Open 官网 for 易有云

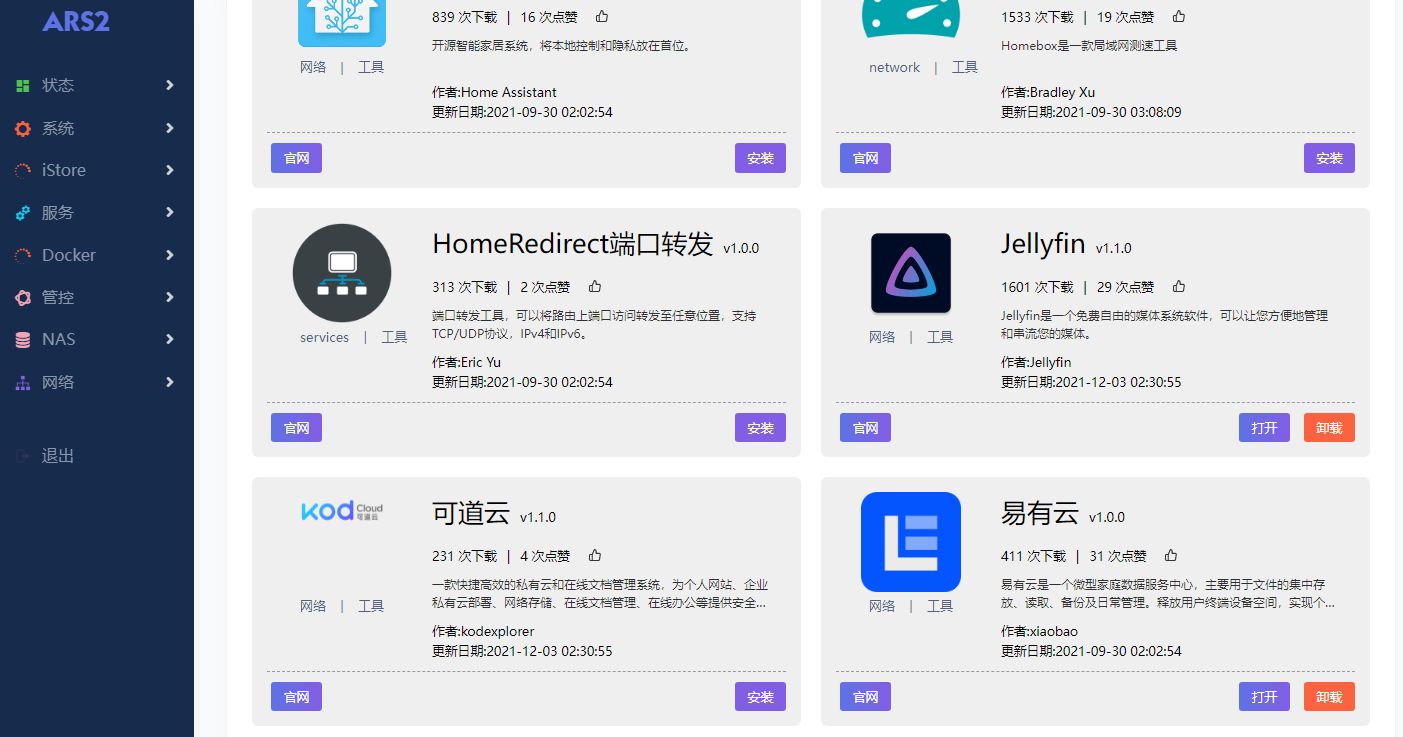(x=865, y=697)
